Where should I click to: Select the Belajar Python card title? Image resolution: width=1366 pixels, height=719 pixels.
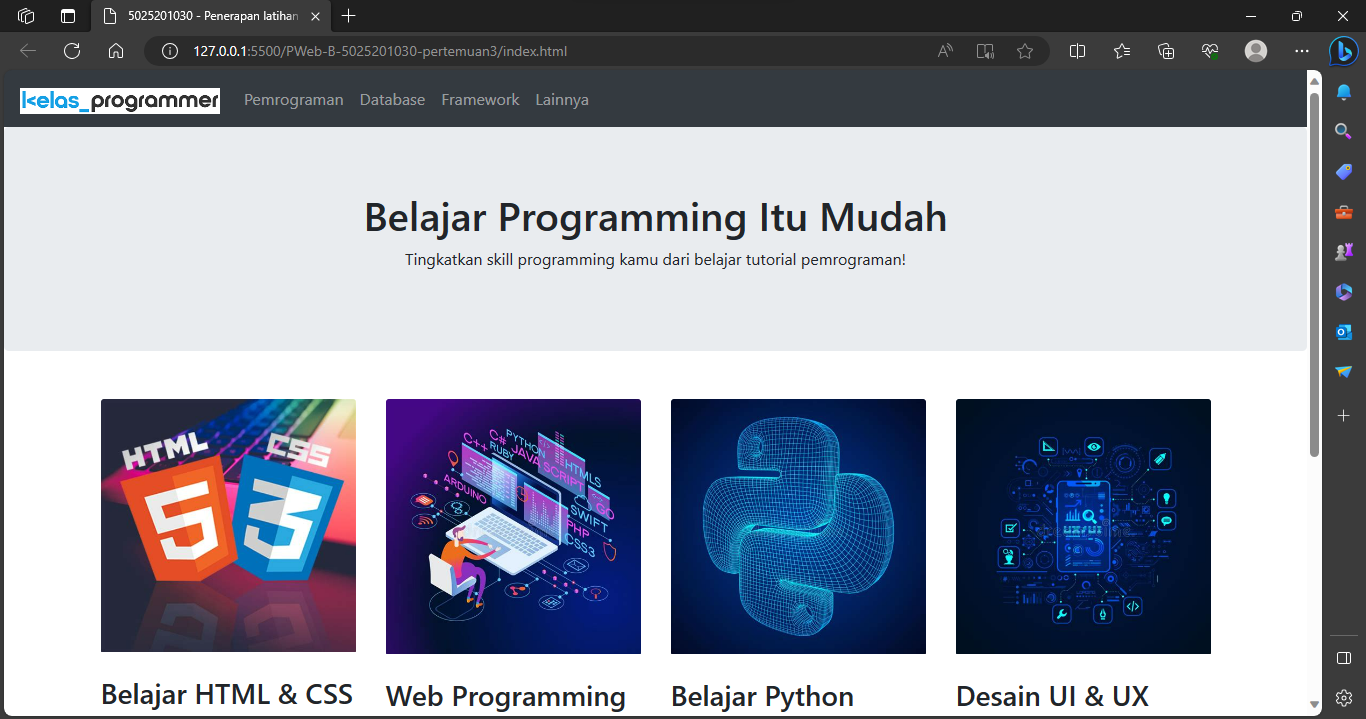coord(762,696)
